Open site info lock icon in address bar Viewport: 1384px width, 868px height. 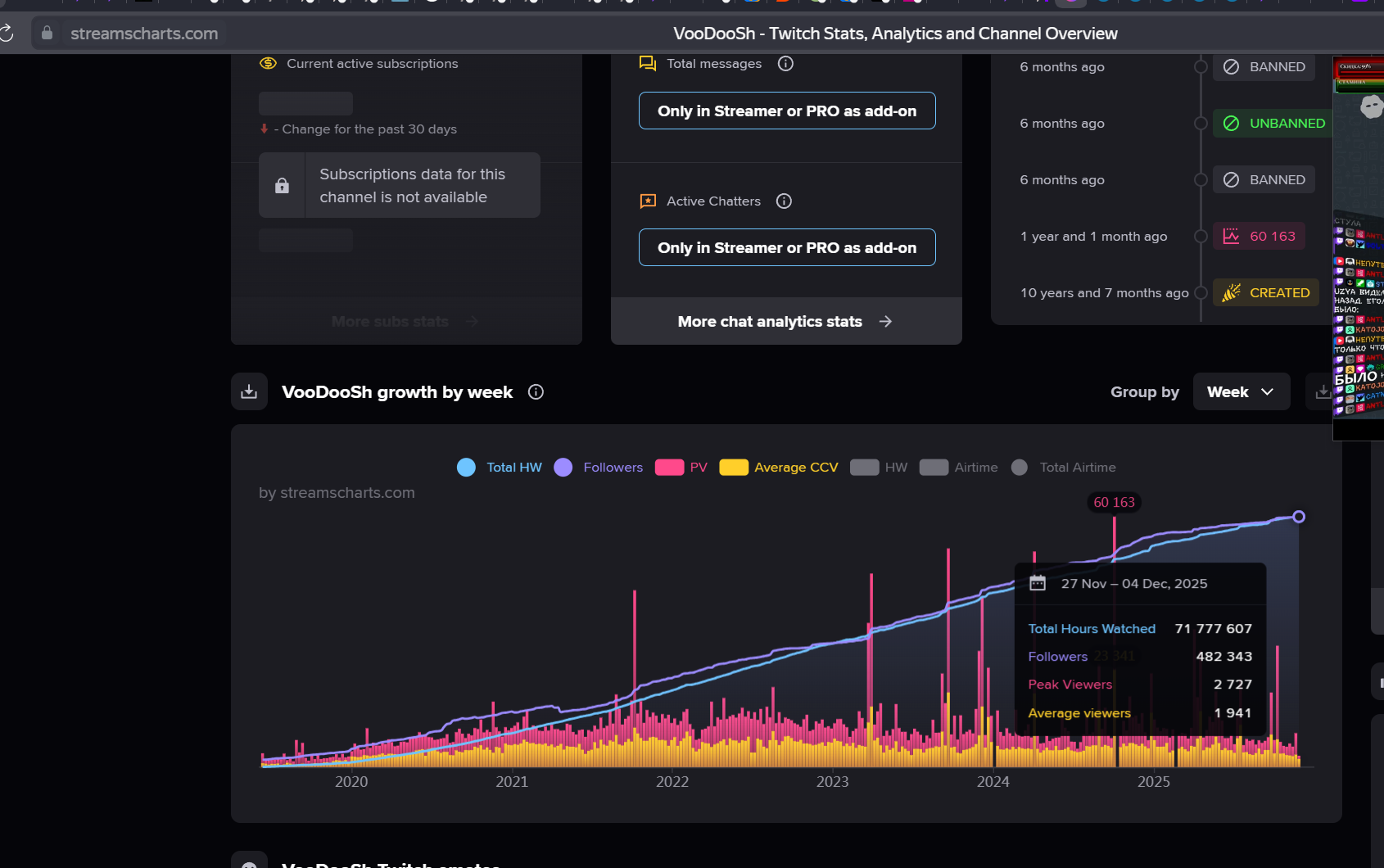[47, 34]
